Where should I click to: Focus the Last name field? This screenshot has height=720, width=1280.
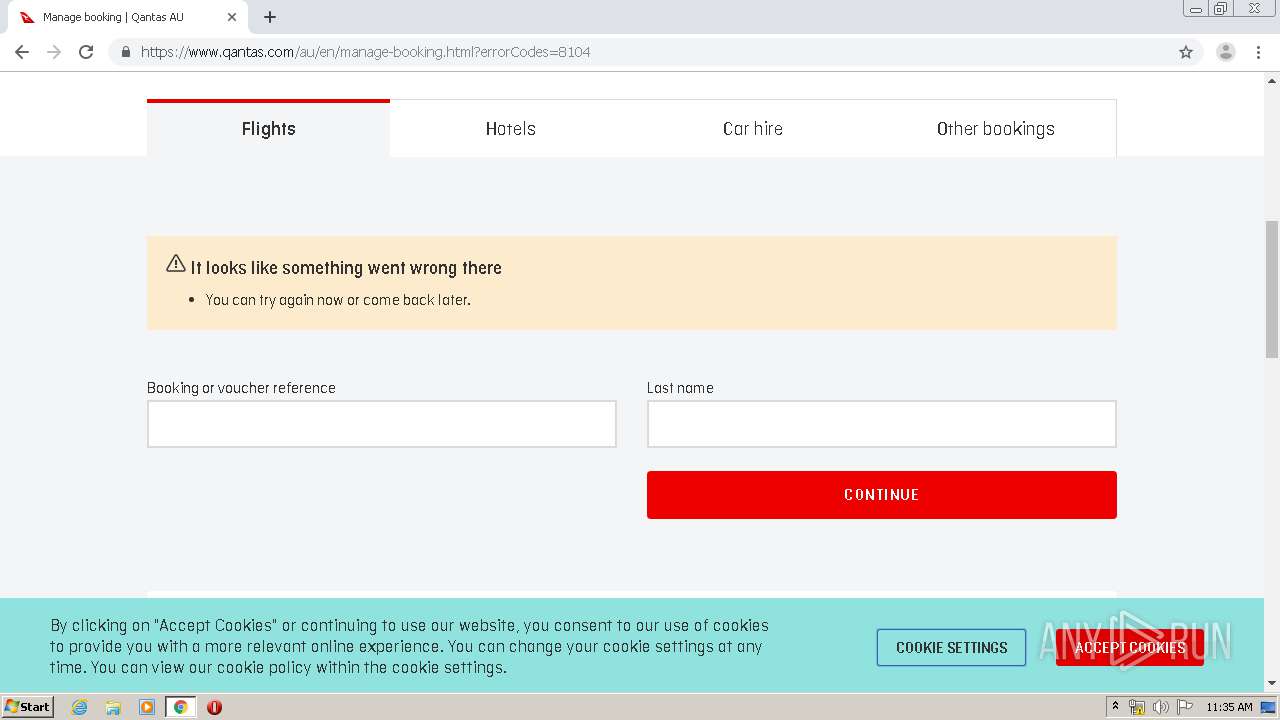(x=881, y=424)
